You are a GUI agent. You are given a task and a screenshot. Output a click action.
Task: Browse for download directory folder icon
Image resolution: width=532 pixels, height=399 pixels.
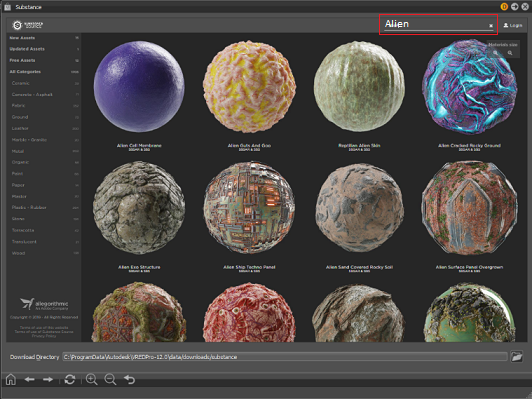[516, 357]
